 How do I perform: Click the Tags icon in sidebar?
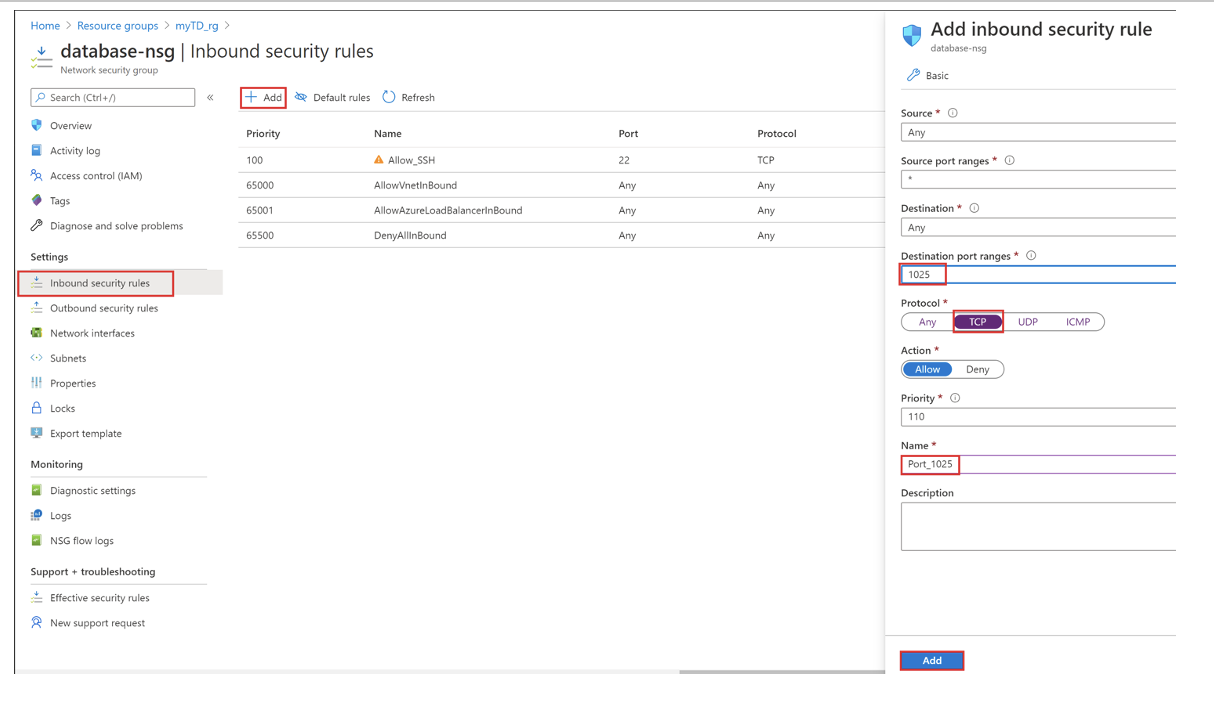[37, 200]
